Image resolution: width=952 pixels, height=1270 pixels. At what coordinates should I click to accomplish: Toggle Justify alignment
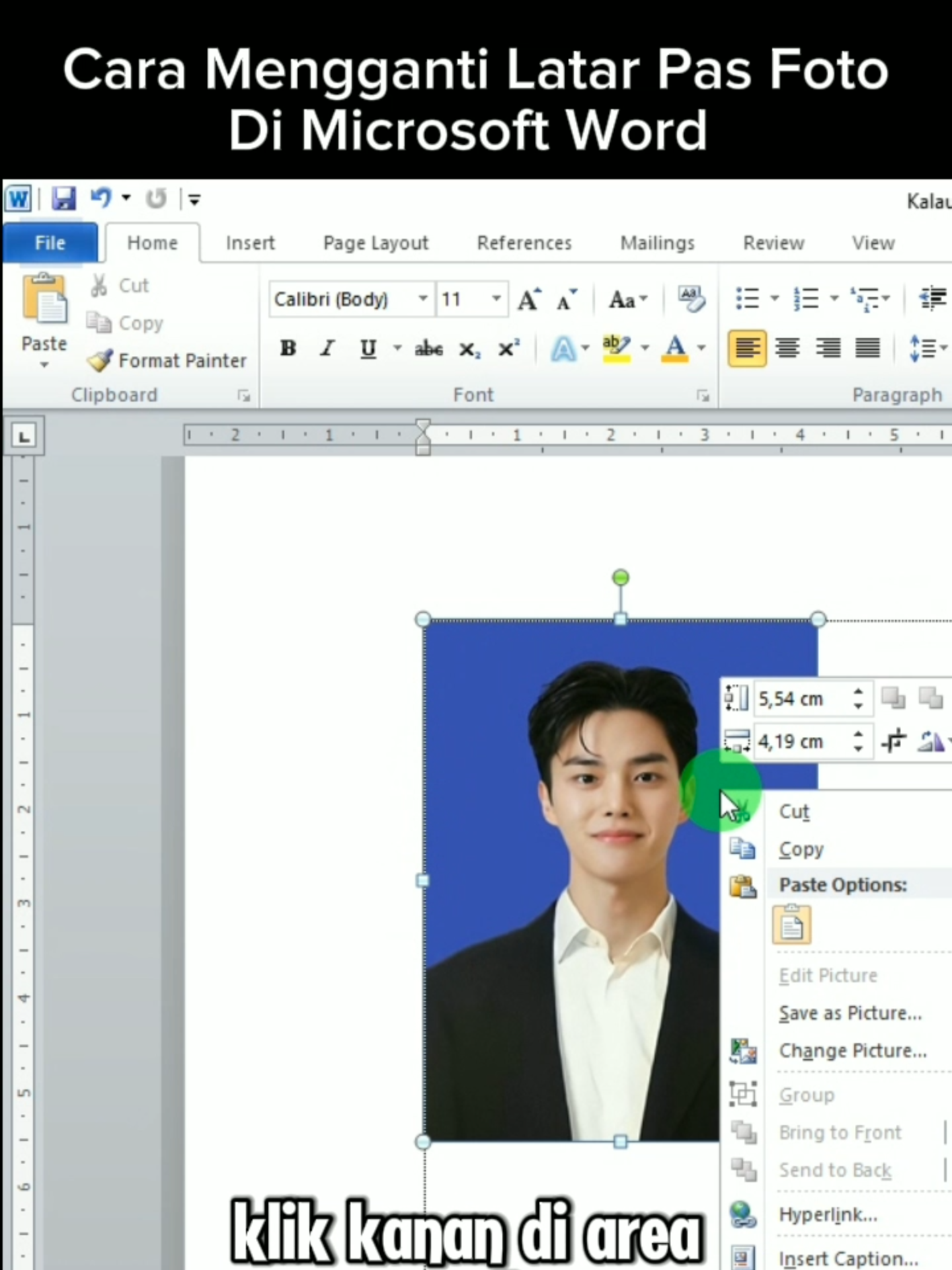click(867, 348)
